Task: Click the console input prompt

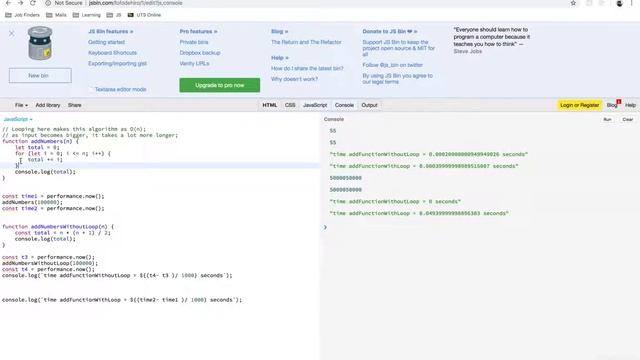Action: point(480,227)
